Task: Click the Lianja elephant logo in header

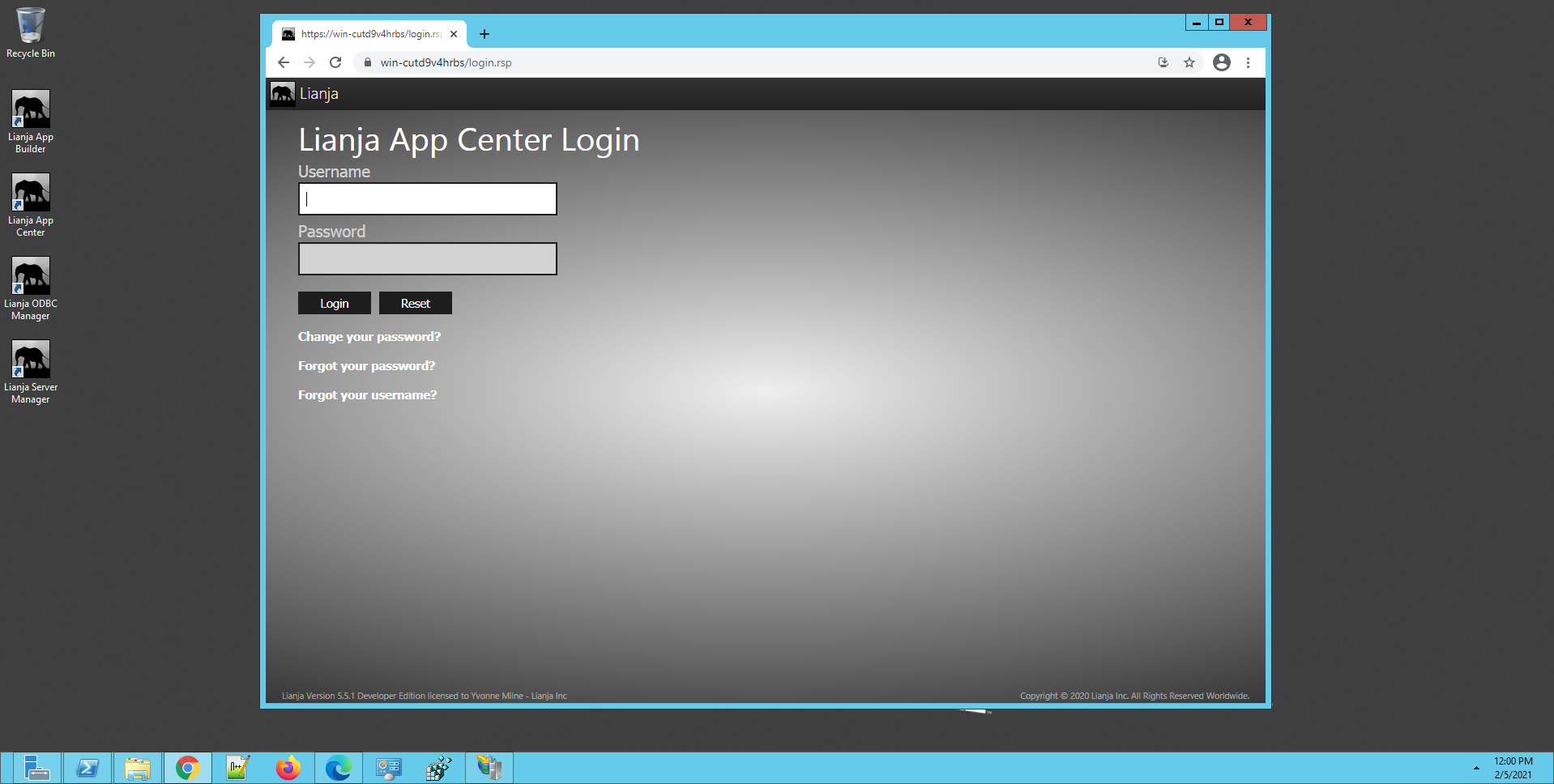Action: tap(282, 94)
